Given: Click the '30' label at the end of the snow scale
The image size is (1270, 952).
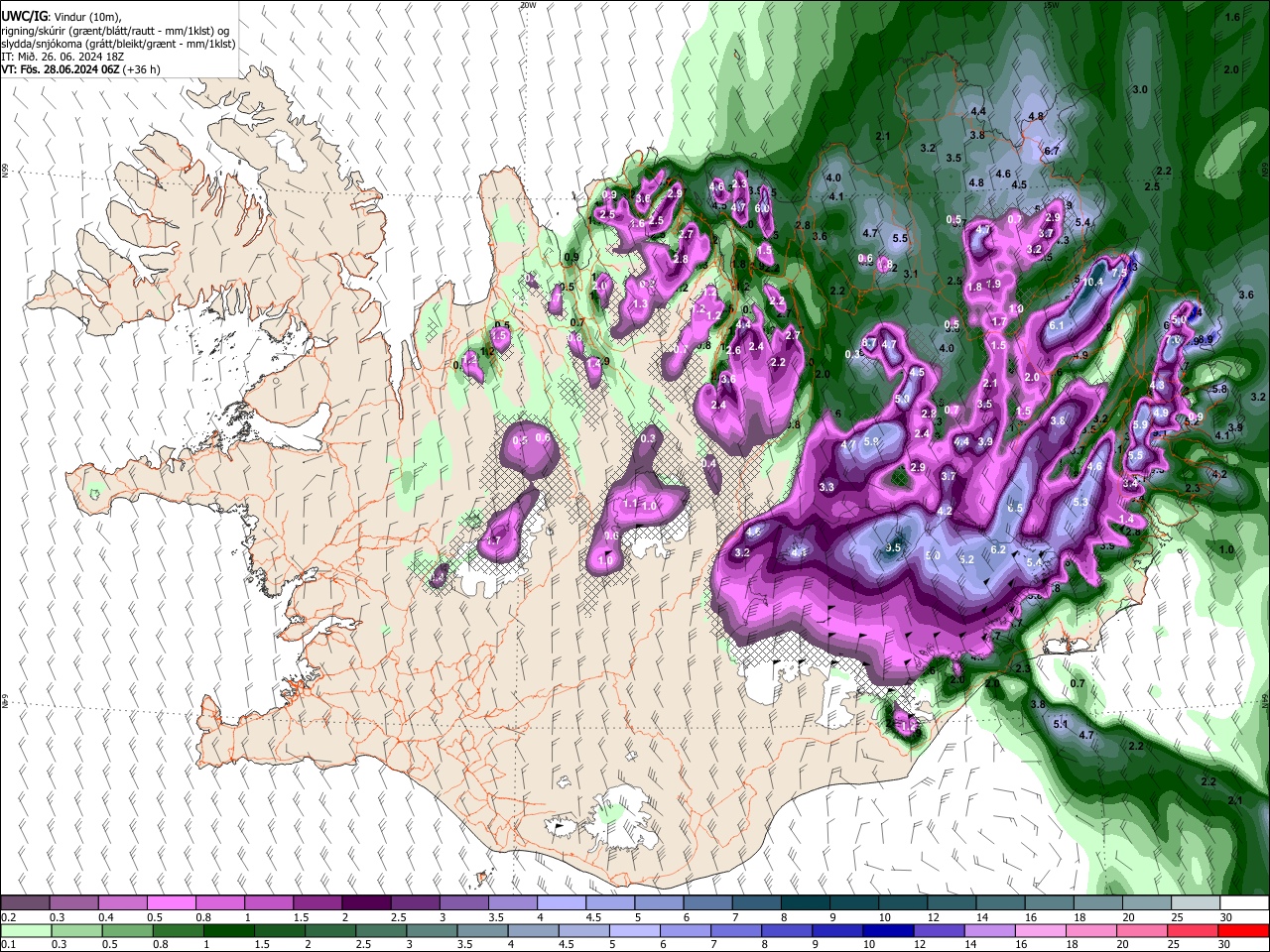Looking at the screenshot, I should point(1227,917).
